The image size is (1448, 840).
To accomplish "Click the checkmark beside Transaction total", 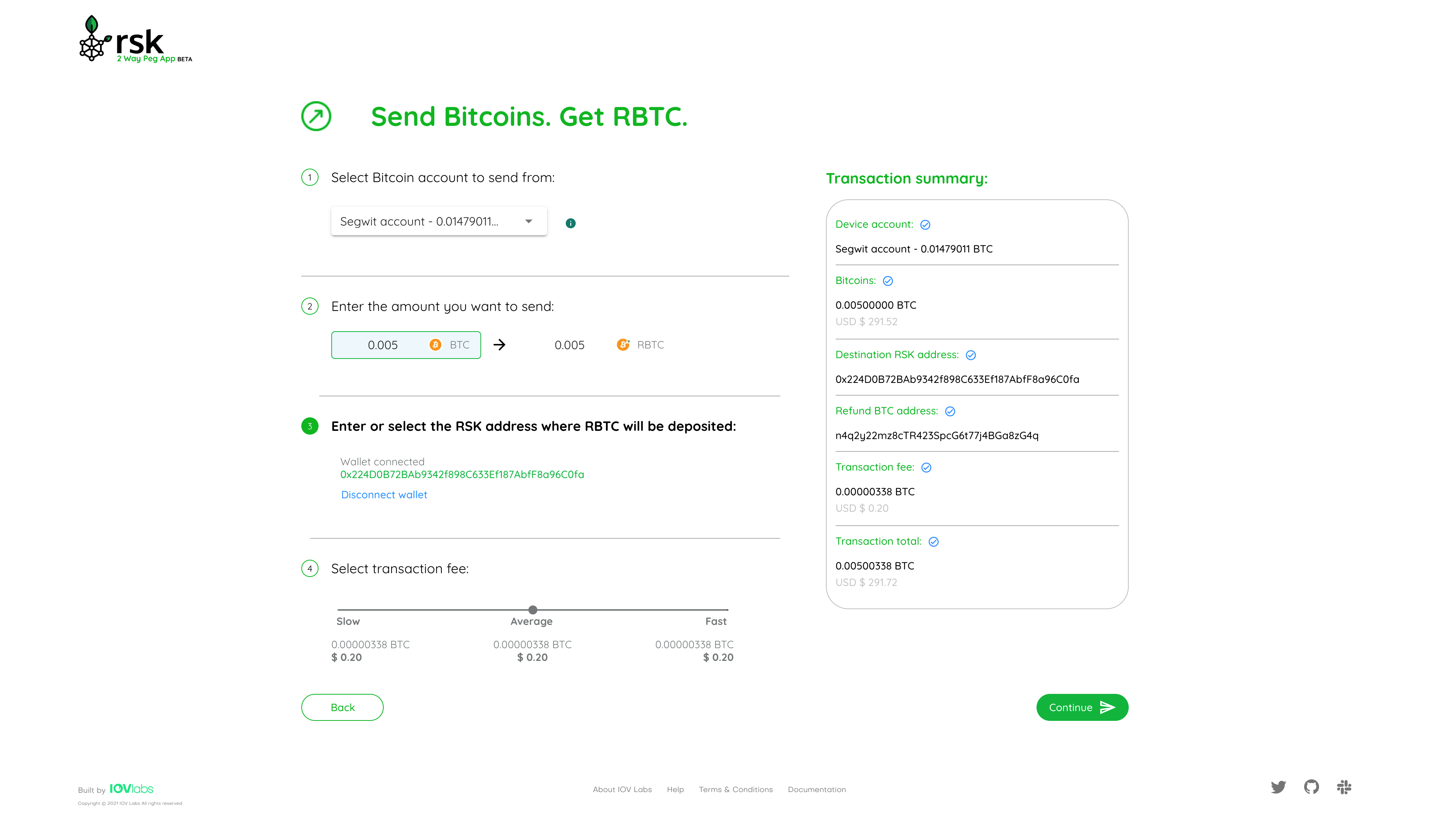I will tap(933, 542).
